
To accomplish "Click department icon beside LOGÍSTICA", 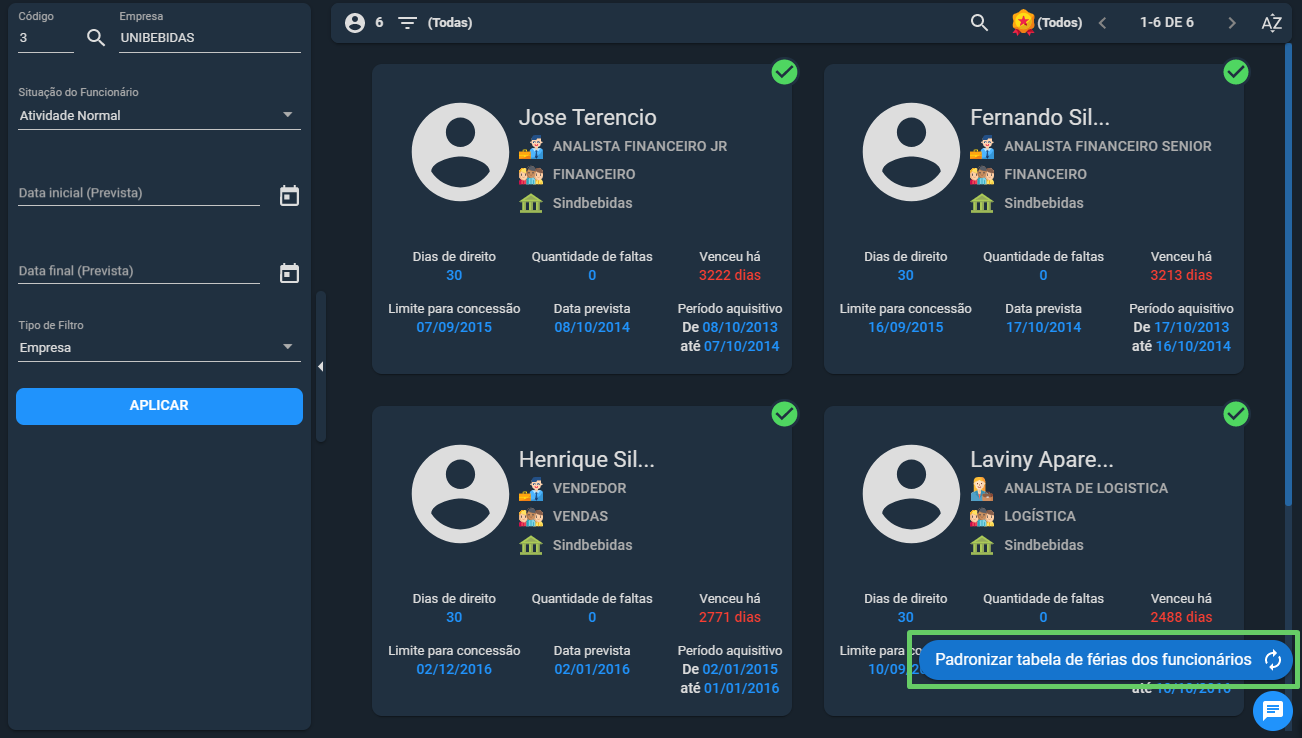I will point(982,517).
